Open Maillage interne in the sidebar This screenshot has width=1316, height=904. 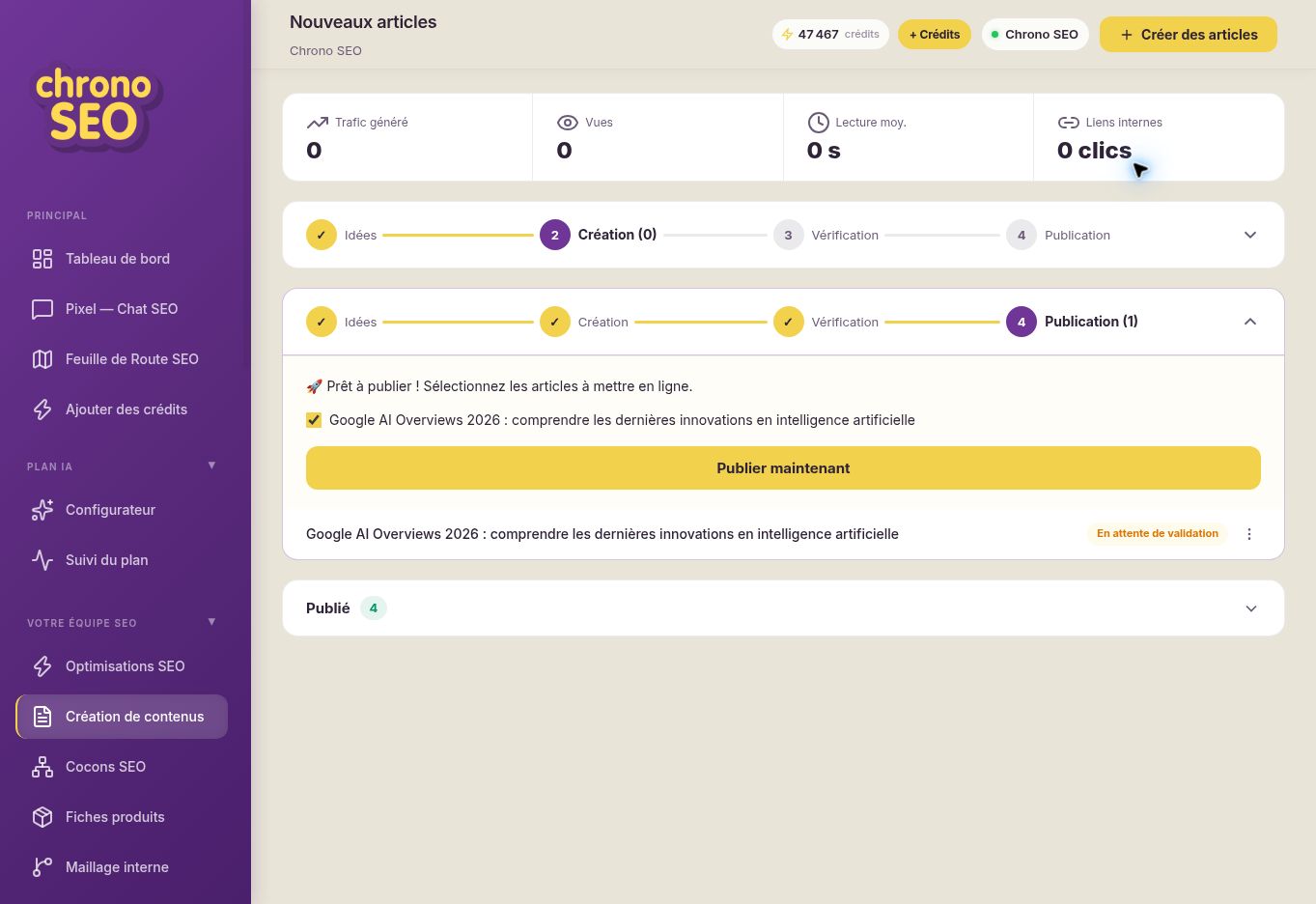[x=122, y=867]
